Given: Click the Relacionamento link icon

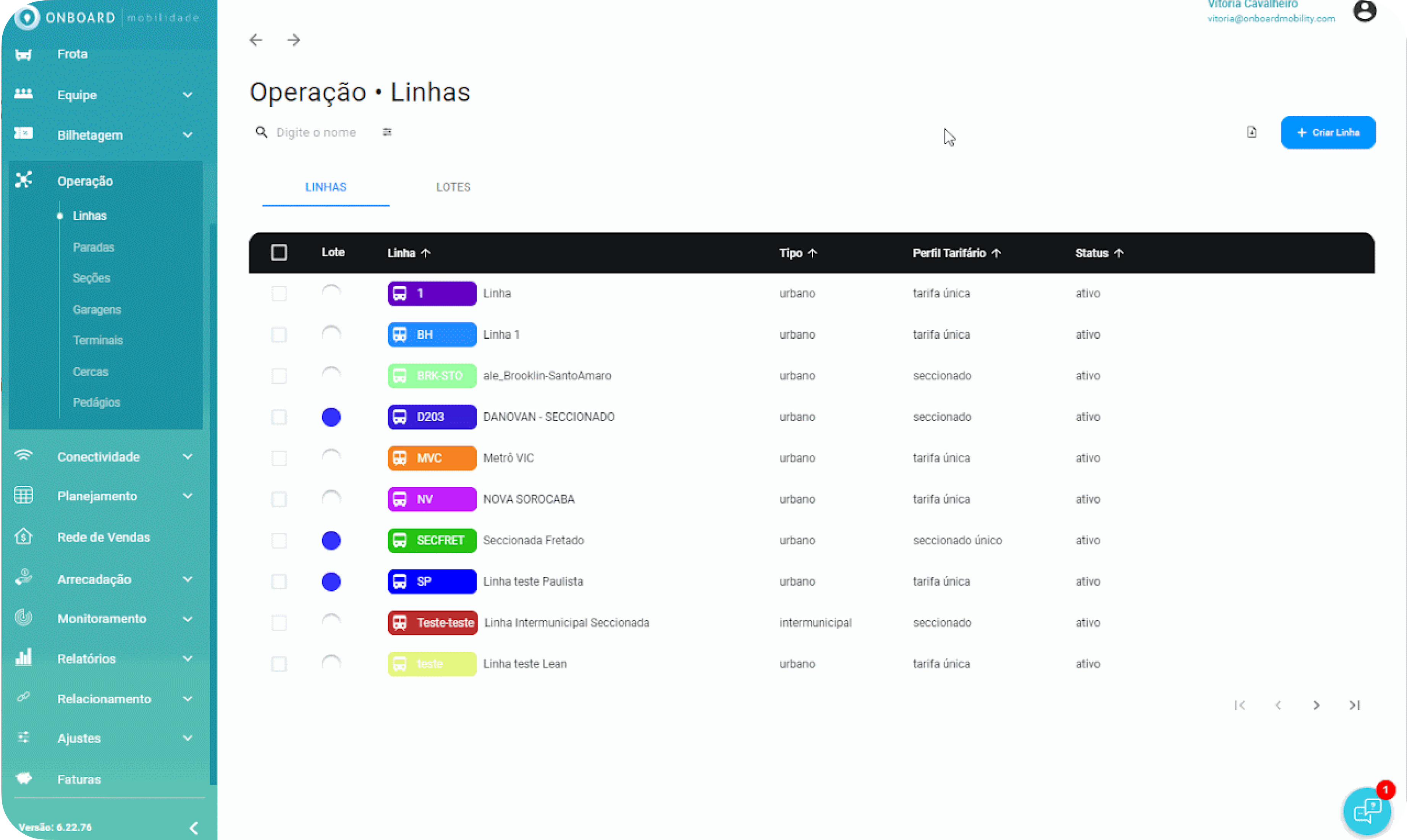Looking at the screenshot, I should click(23, 697).
